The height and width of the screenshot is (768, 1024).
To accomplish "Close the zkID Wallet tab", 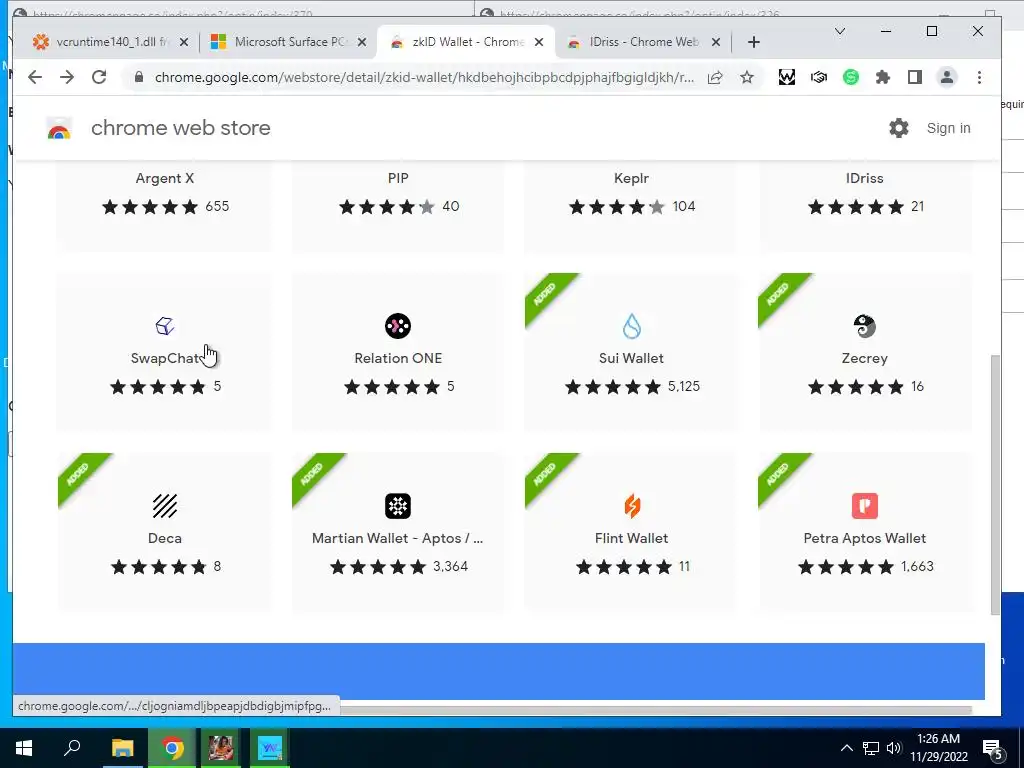I will tap(539, 42).
